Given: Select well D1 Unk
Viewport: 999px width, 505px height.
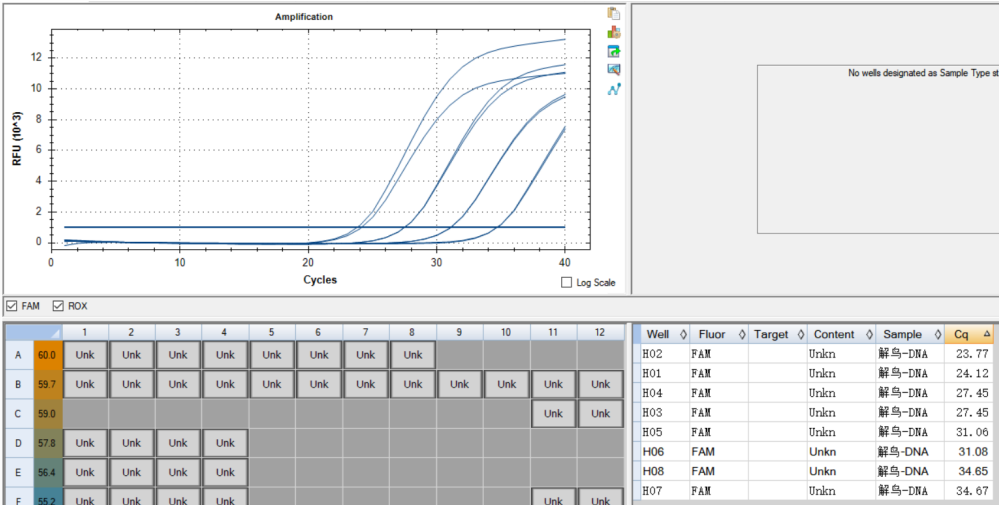Looking at the screenshot, I should tap(85, 443).
